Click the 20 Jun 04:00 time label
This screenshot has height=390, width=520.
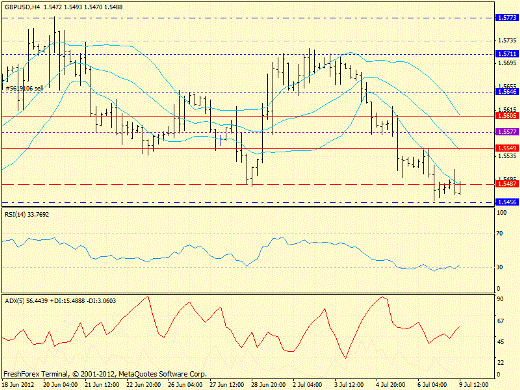[x=61, y=384]
